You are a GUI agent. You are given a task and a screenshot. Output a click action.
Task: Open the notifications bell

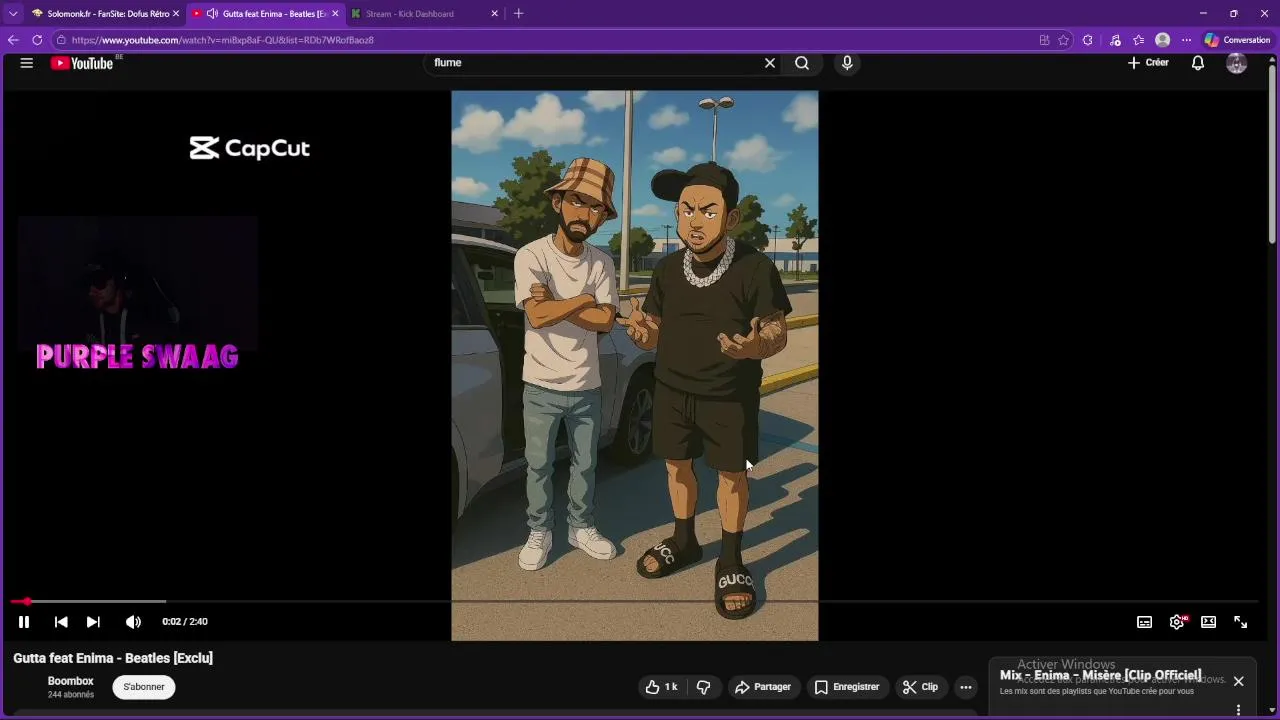(x=1198, y=63)
